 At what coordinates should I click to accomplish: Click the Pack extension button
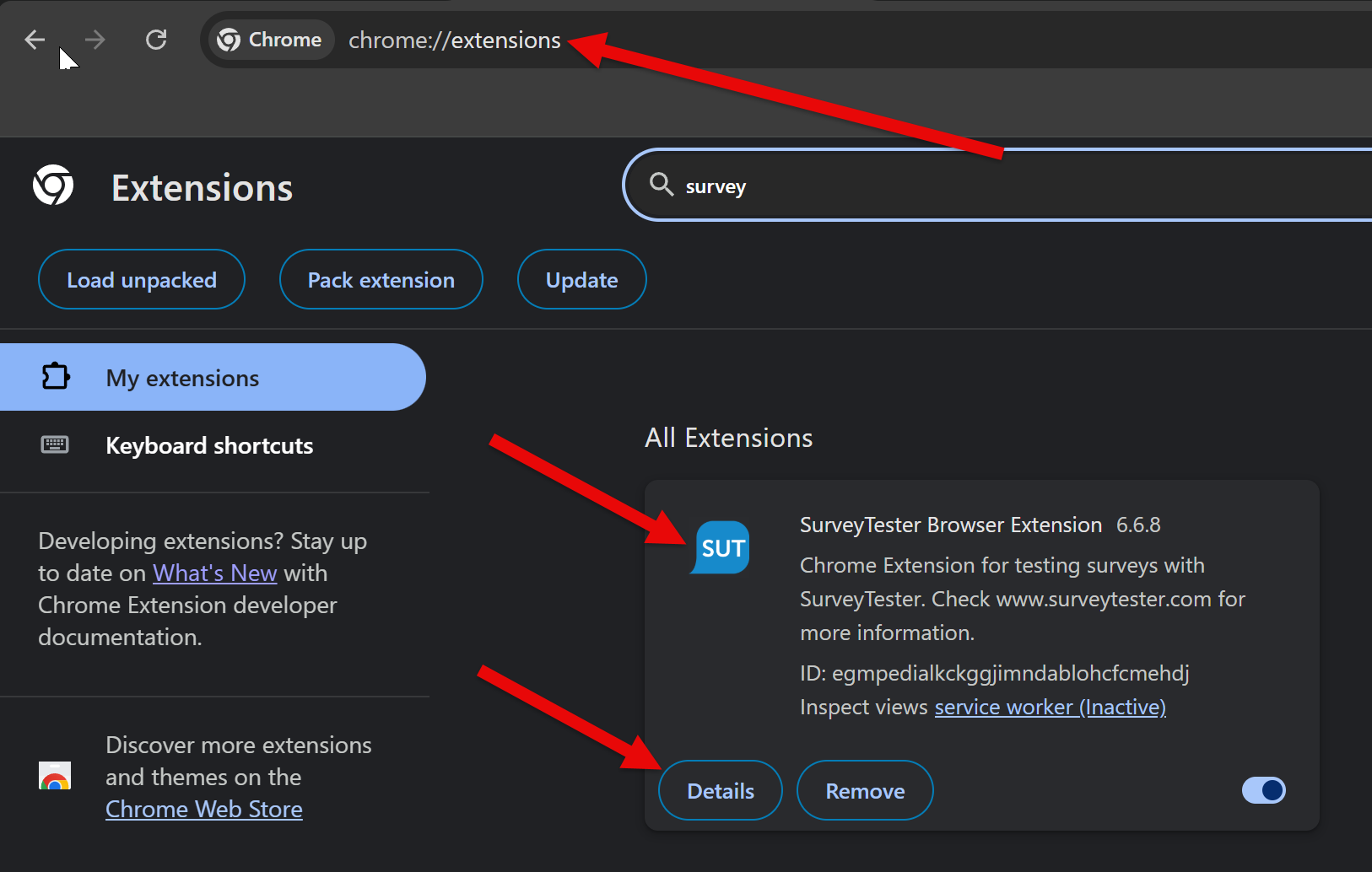point(381,280)
